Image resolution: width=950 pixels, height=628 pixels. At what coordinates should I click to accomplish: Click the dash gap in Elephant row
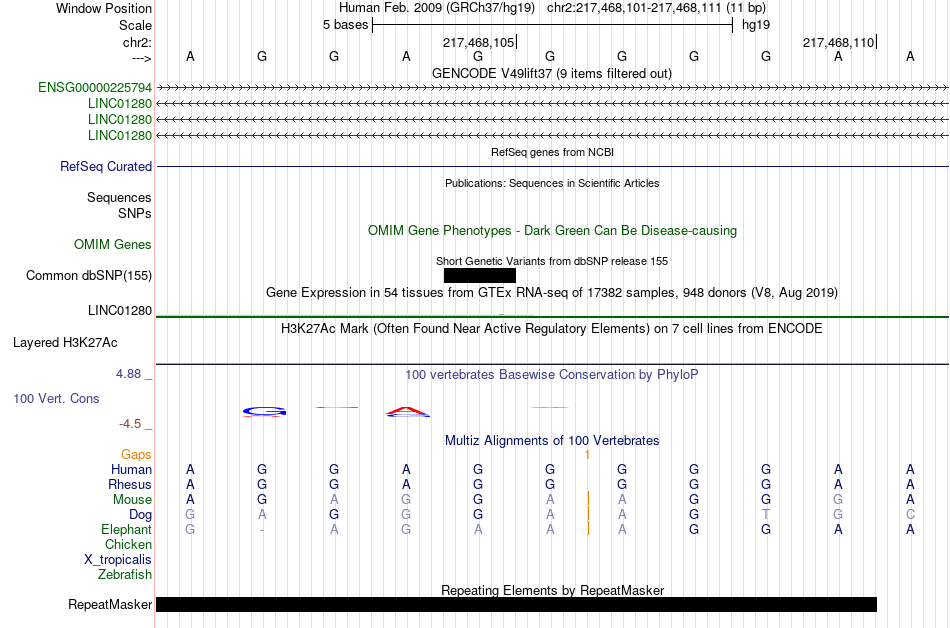pyautogui.click(x=262, y=530)
